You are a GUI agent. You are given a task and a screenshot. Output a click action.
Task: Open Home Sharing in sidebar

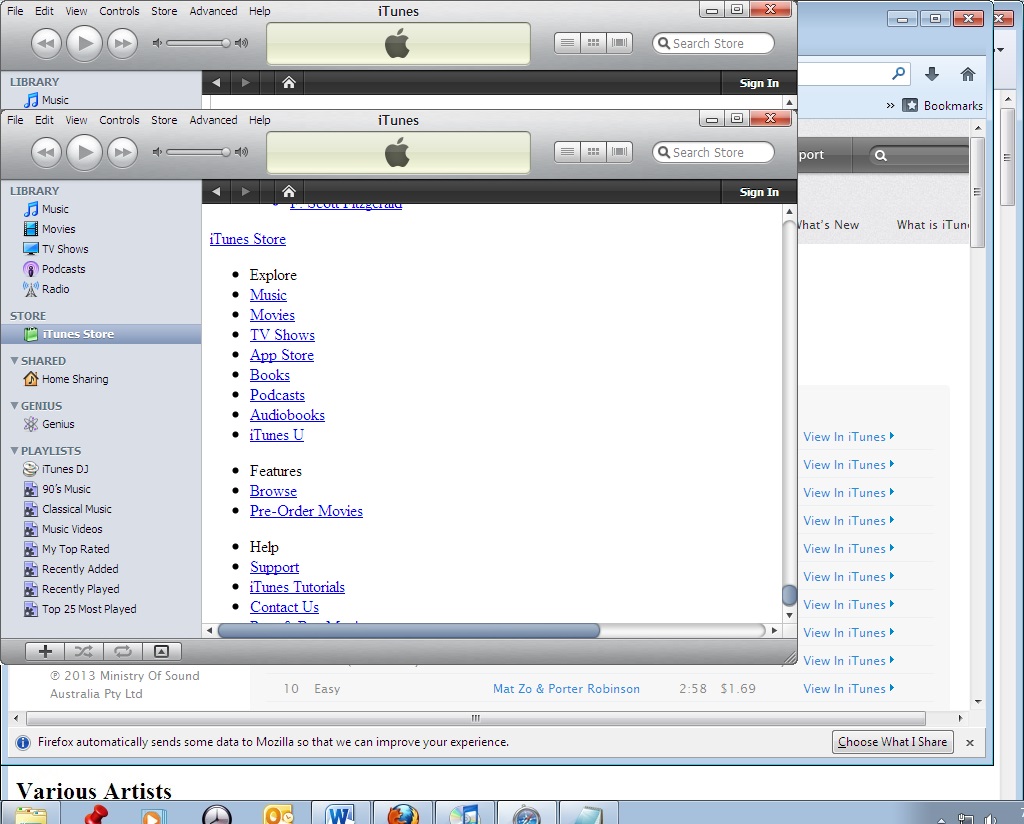(74, 379)
